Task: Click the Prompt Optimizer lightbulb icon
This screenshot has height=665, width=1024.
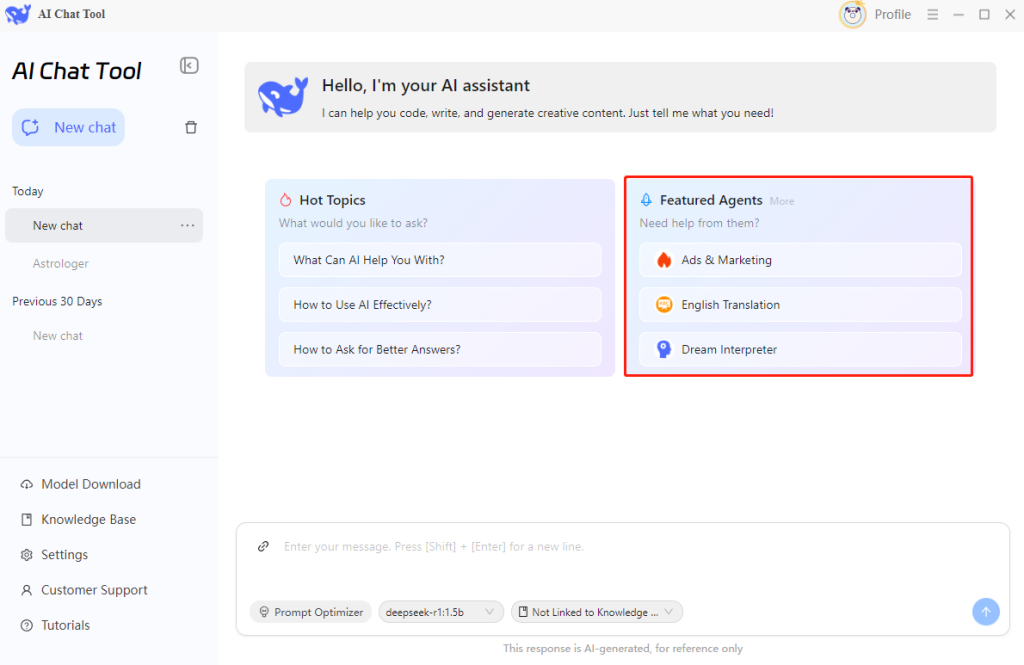Action: coord(264,612)
